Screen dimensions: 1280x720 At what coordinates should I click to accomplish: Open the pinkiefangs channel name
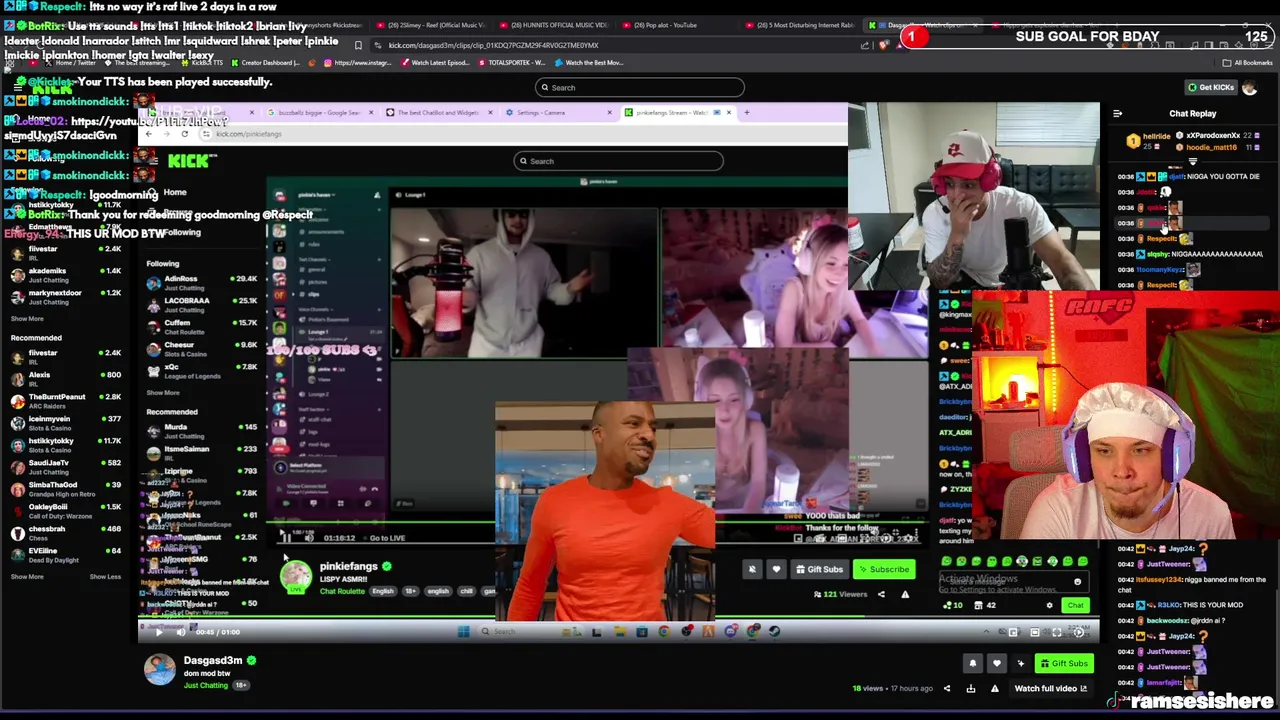point(348,566)
